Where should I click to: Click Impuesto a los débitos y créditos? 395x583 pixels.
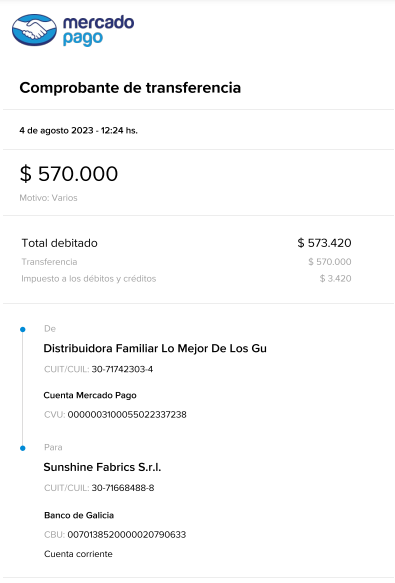(89, 278)
